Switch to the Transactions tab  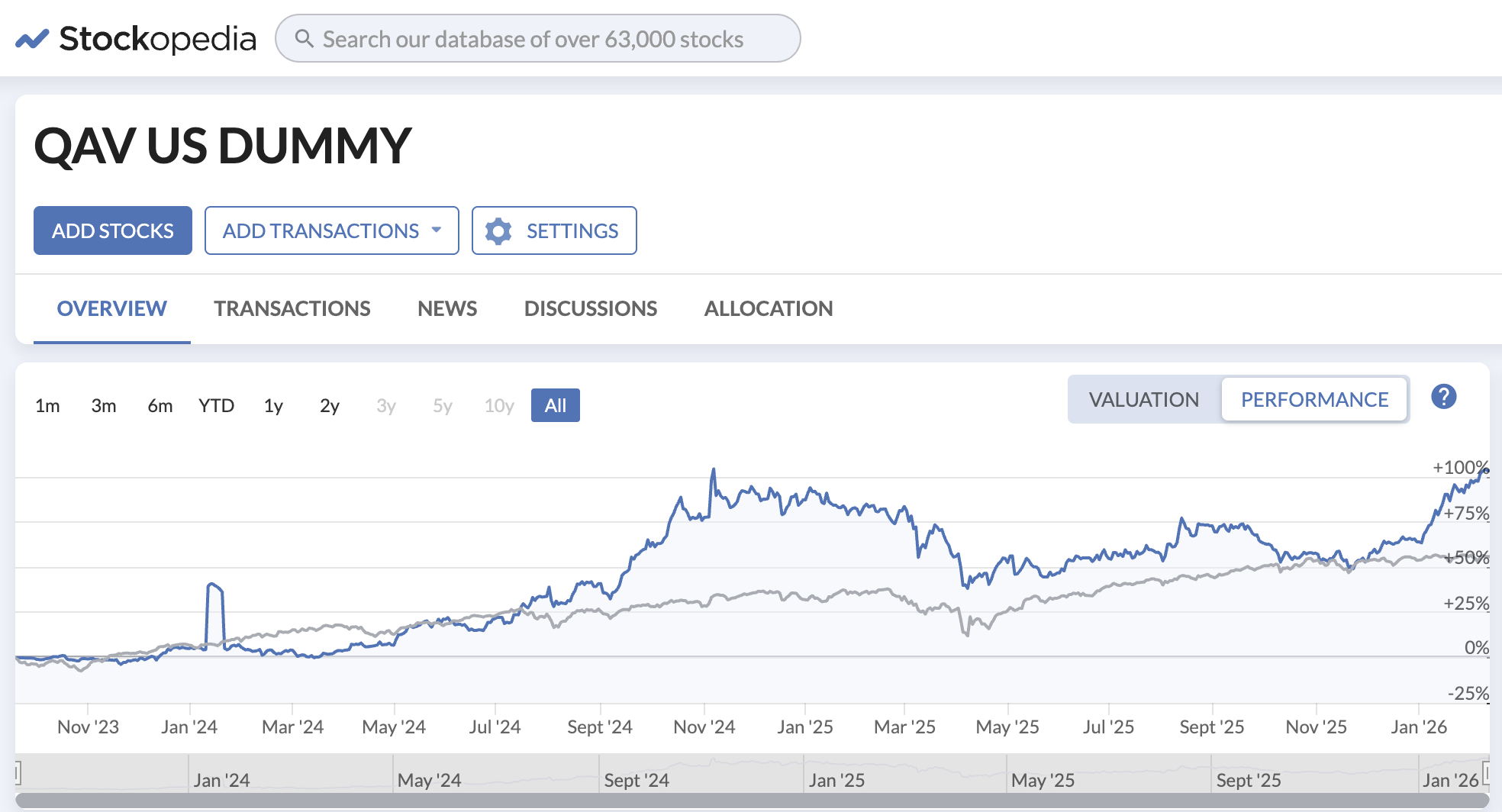(292, 308)
